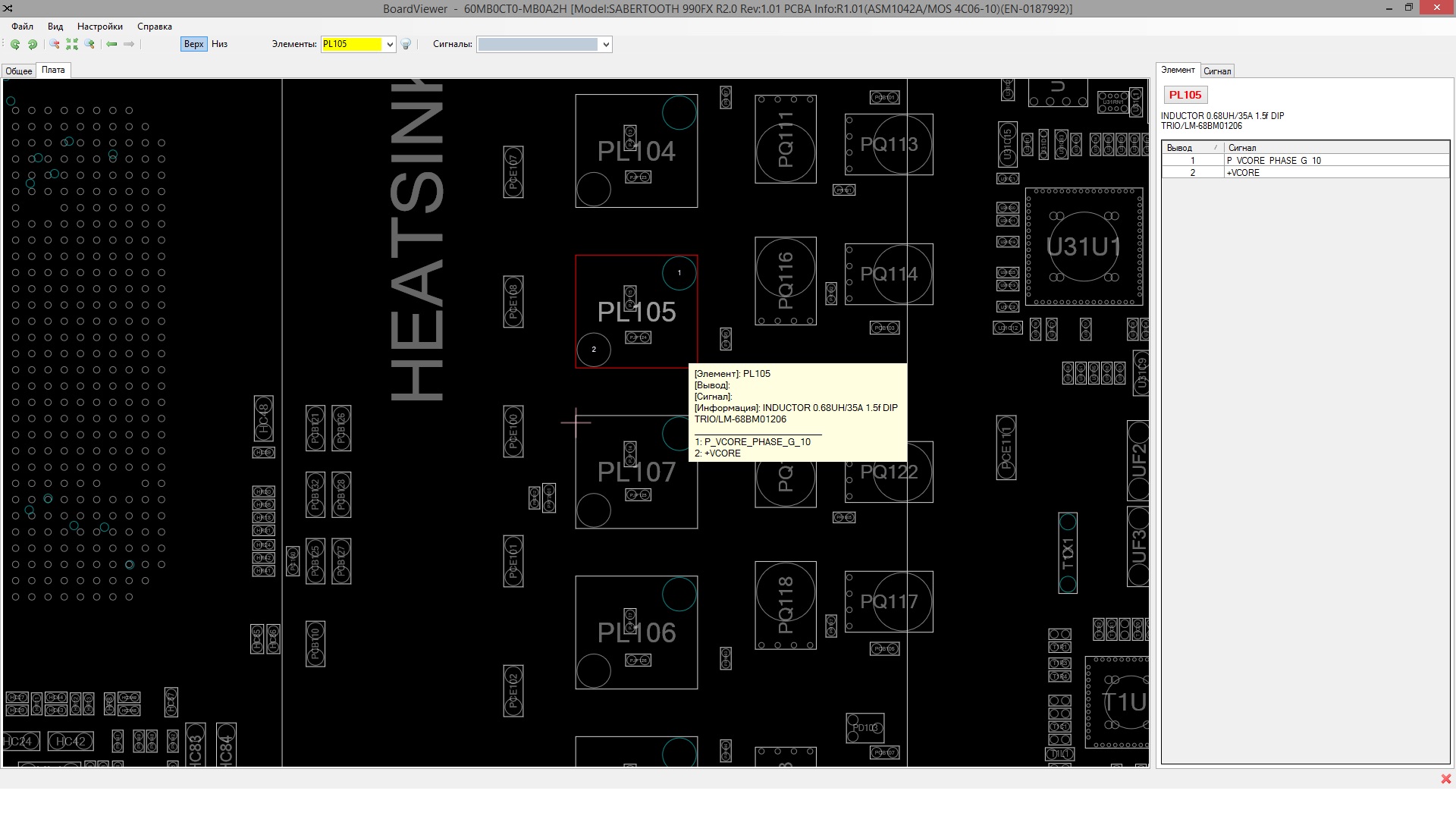The height and width of the screenshot is (819, 1456).
Task: Switch to the Низ board side
Action: pyautogui.click(x=219, y=44)
